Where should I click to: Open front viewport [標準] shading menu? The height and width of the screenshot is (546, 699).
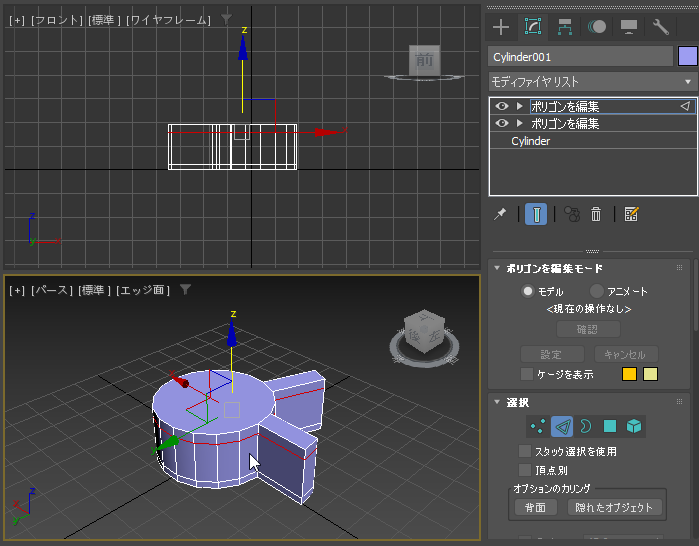pos(104,21)
